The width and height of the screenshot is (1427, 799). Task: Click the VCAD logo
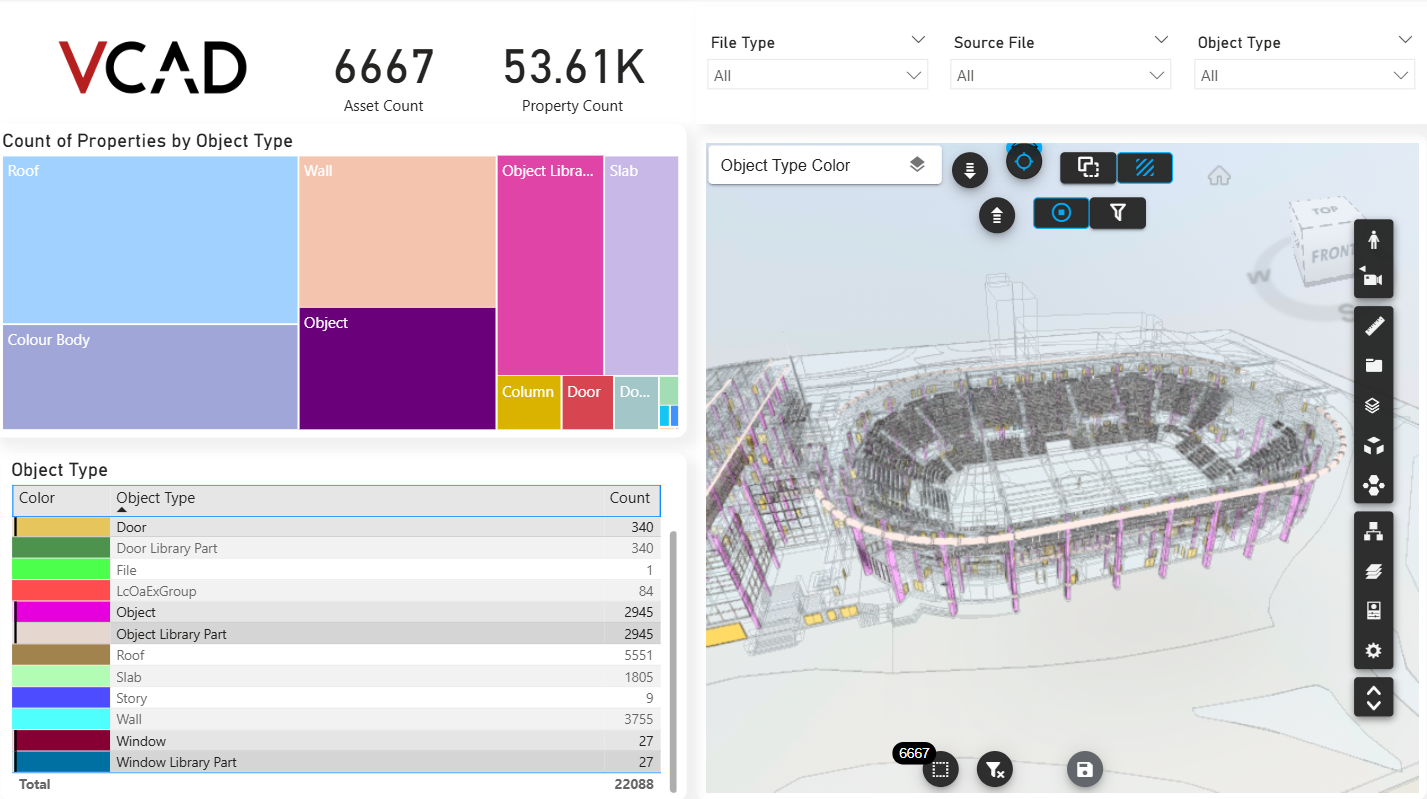152,68
